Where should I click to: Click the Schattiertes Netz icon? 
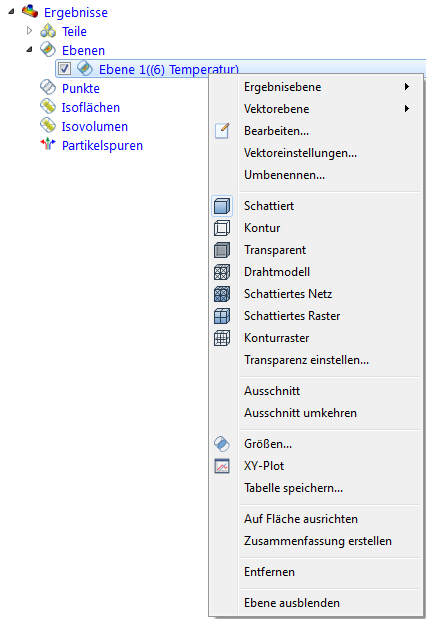[x=222, y=294]
